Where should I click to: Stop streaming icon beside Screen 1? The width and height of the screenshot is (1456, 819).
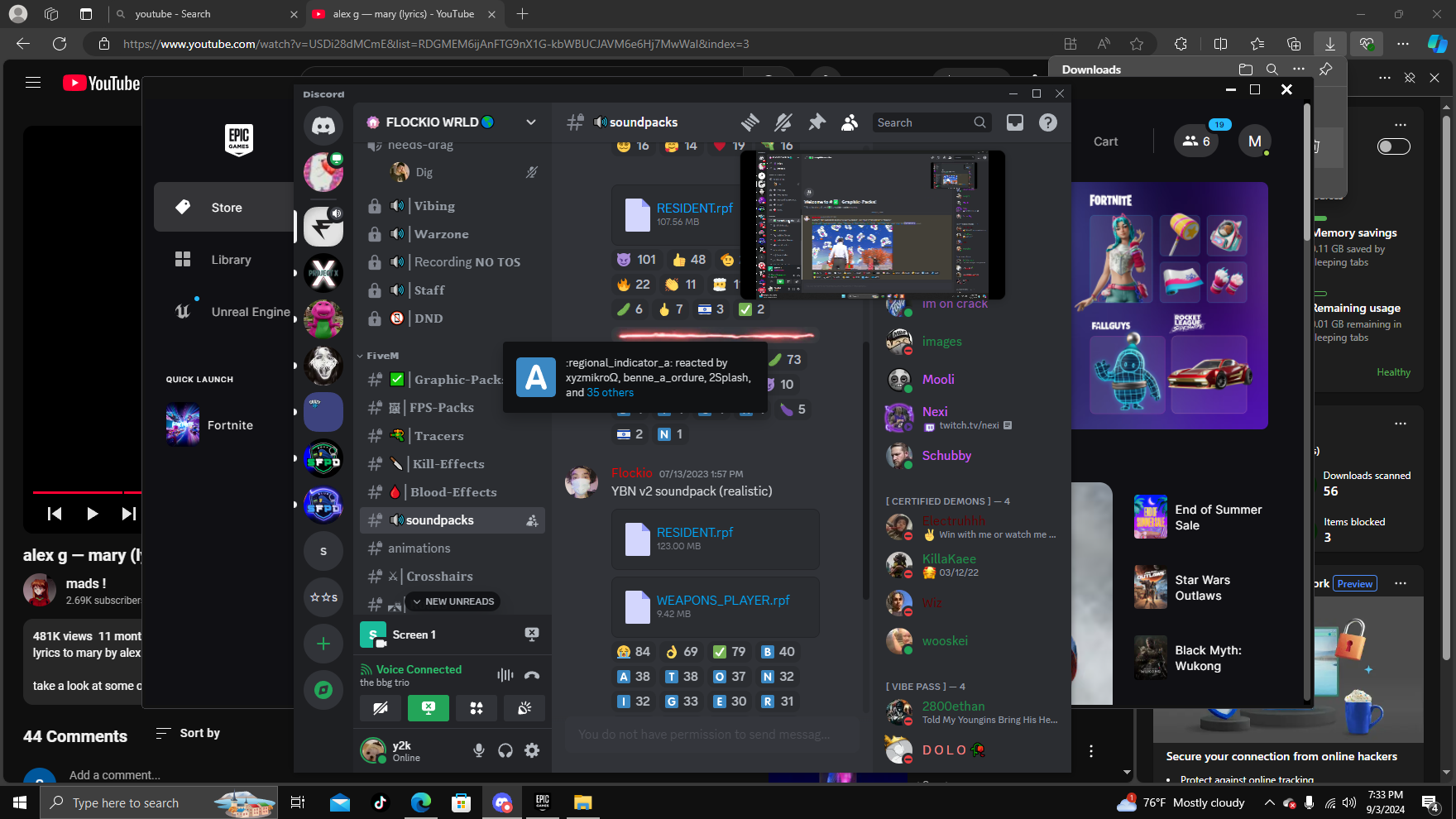[x=532, y=634]
